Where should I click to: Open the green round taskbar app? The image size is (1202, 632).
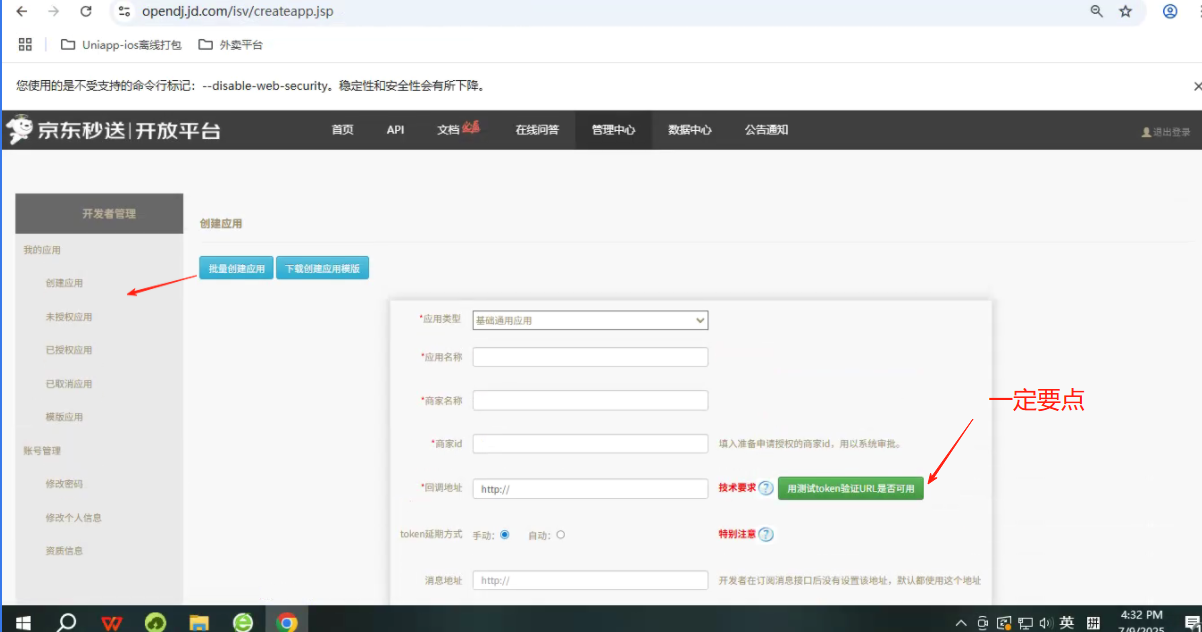click(155, 622)
